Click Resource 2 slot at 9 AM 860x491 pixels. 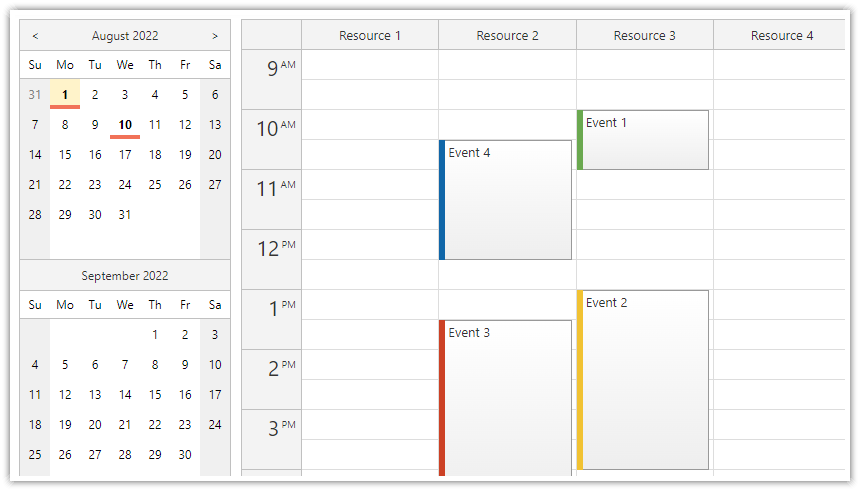pos(507,65)
